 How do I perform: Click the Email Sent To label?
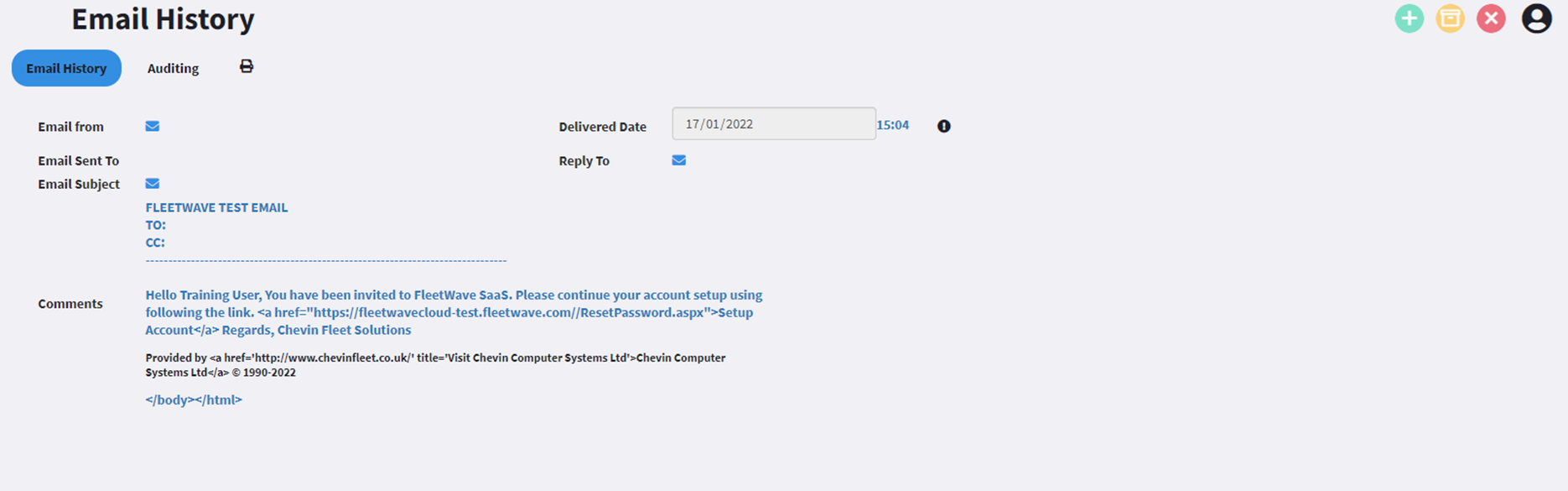tap(79, 160)
